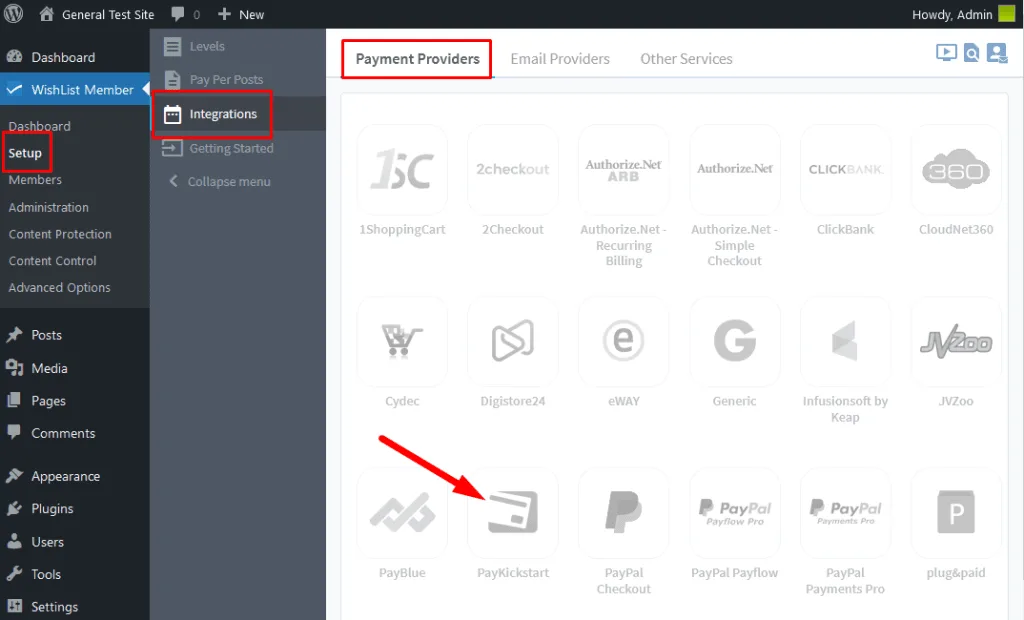
Task: Select the 2Checkout payment provider
Action: [x=512, y=167]
